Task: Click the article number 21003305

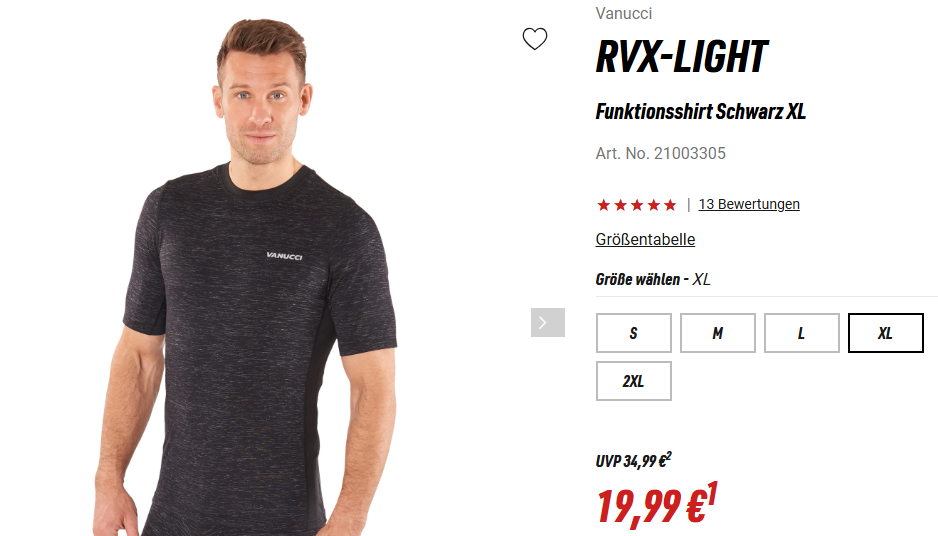Action: click(660, 154)
